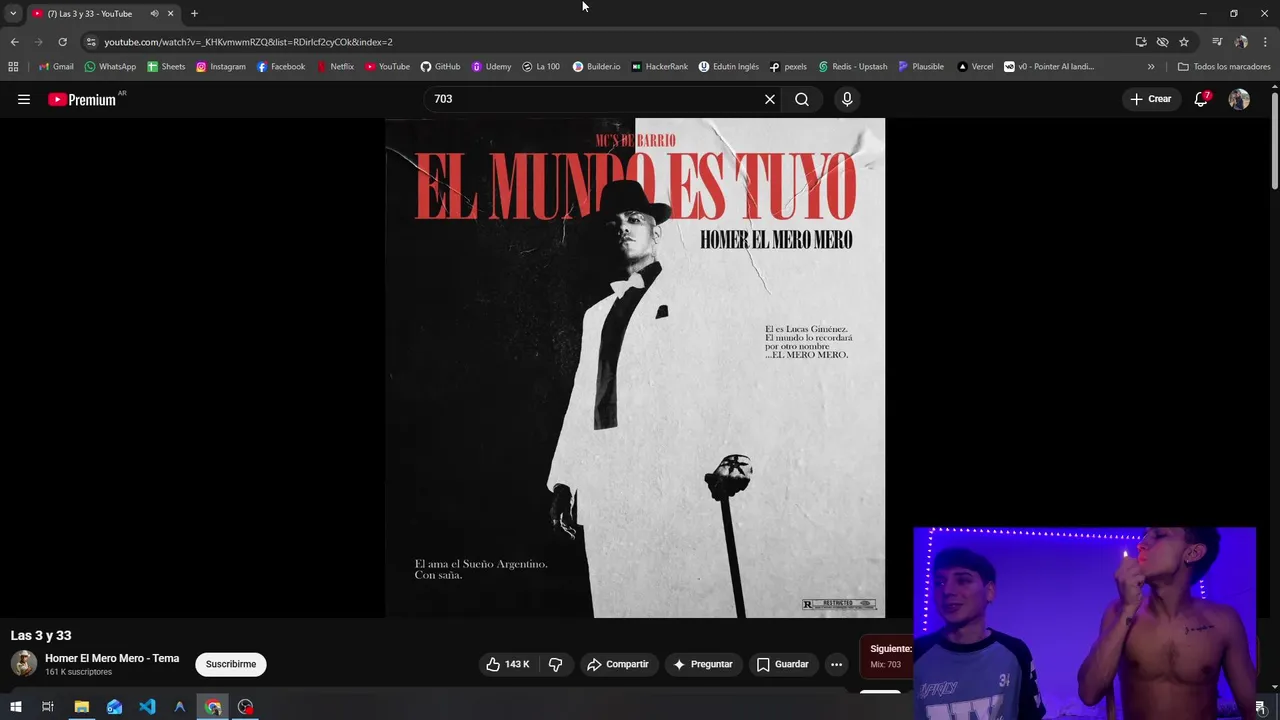Click the address bar URL
This screenshot has height=720, width=1280.
pyautogui.click(x=248, y=42)
